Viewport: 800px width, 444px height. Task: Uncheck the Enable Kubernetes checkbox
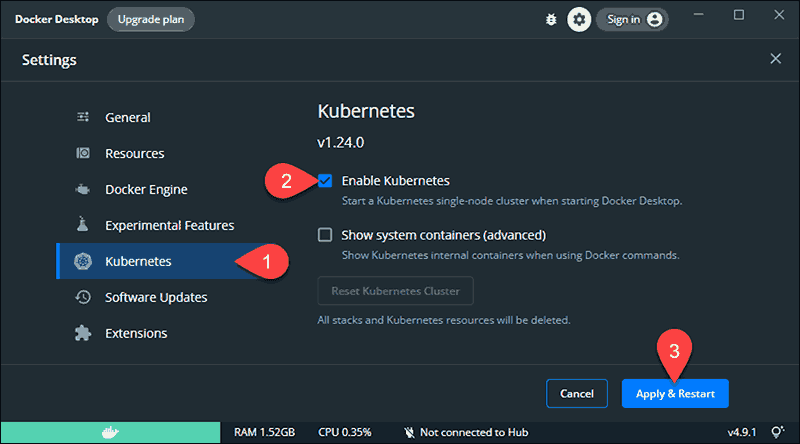(325, 181)
